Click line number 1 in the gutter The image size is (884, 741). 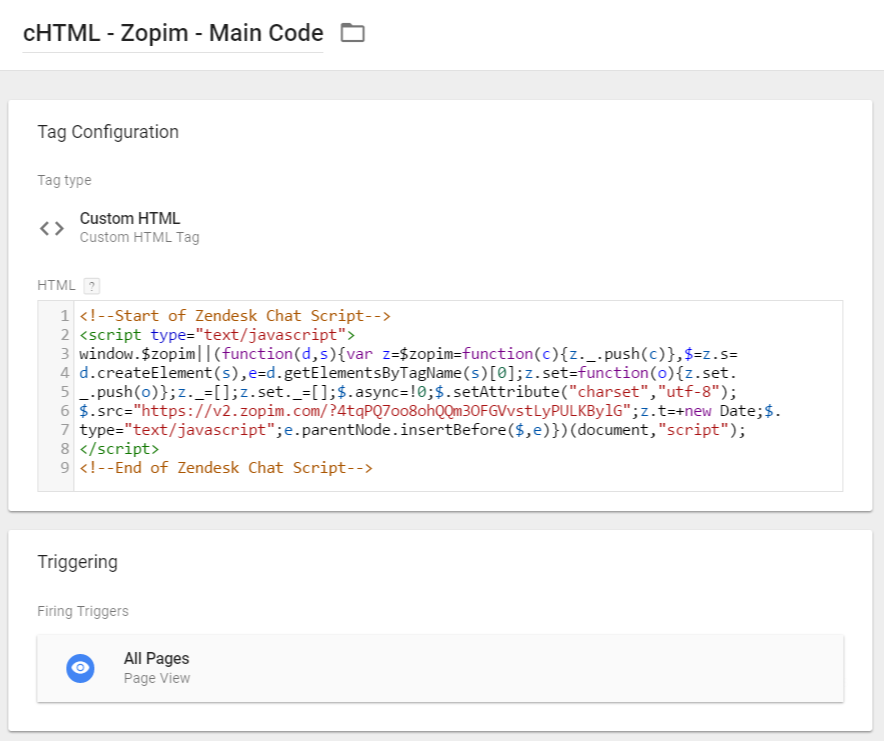65,316
